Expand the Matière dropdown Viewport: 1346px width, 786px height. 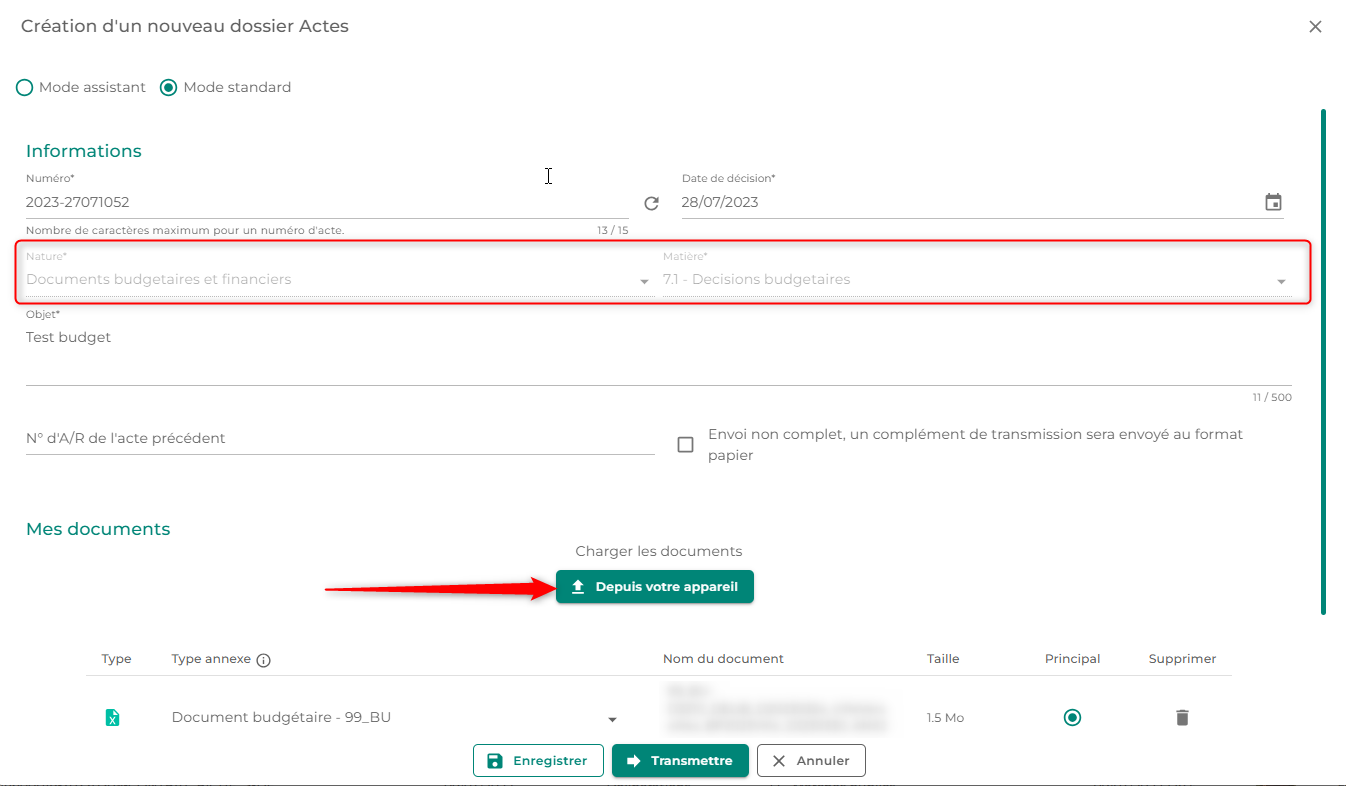975,281
